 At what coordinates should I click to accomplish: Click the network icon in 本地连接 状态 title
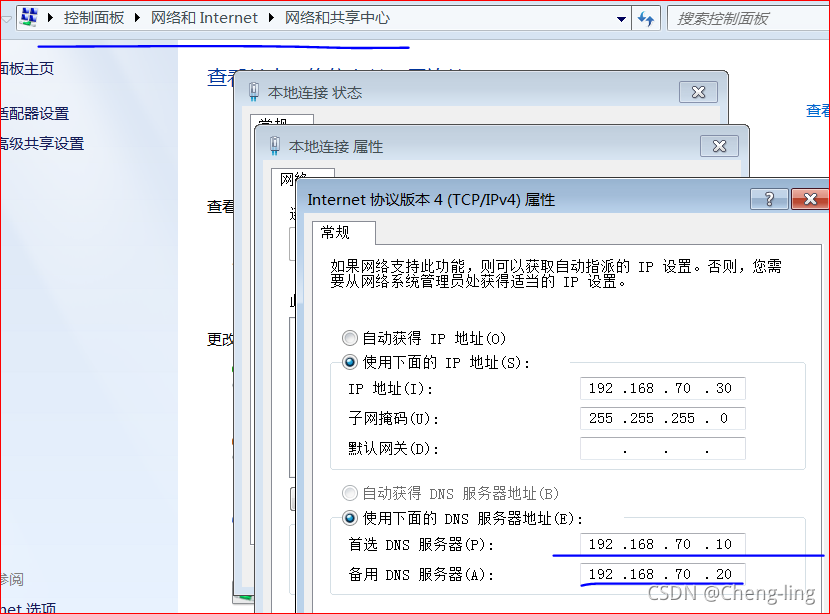254,92
